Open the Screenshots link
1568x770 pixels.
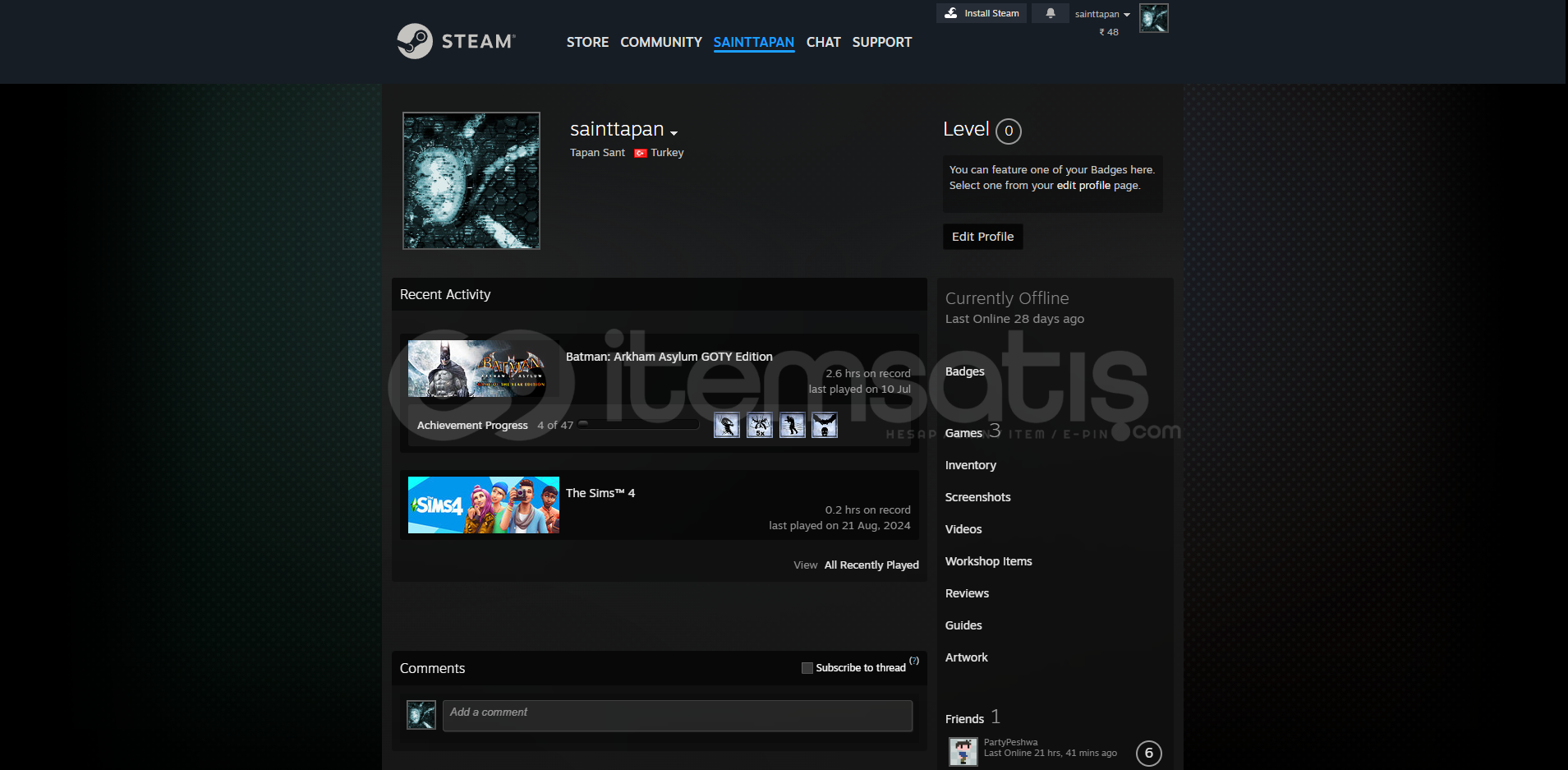(977, 497)
